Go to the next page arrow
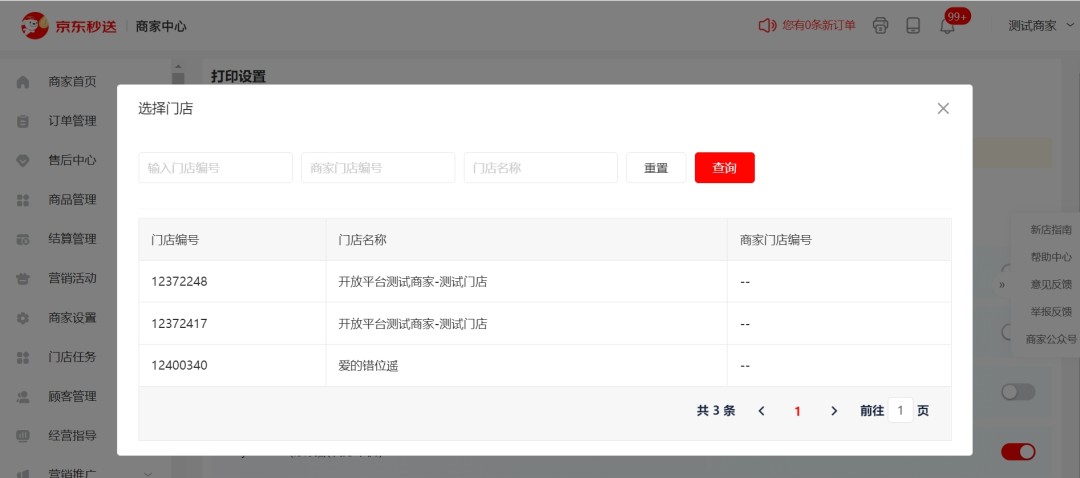Viewport: 1080px width, 478px height. coord(834,411)
